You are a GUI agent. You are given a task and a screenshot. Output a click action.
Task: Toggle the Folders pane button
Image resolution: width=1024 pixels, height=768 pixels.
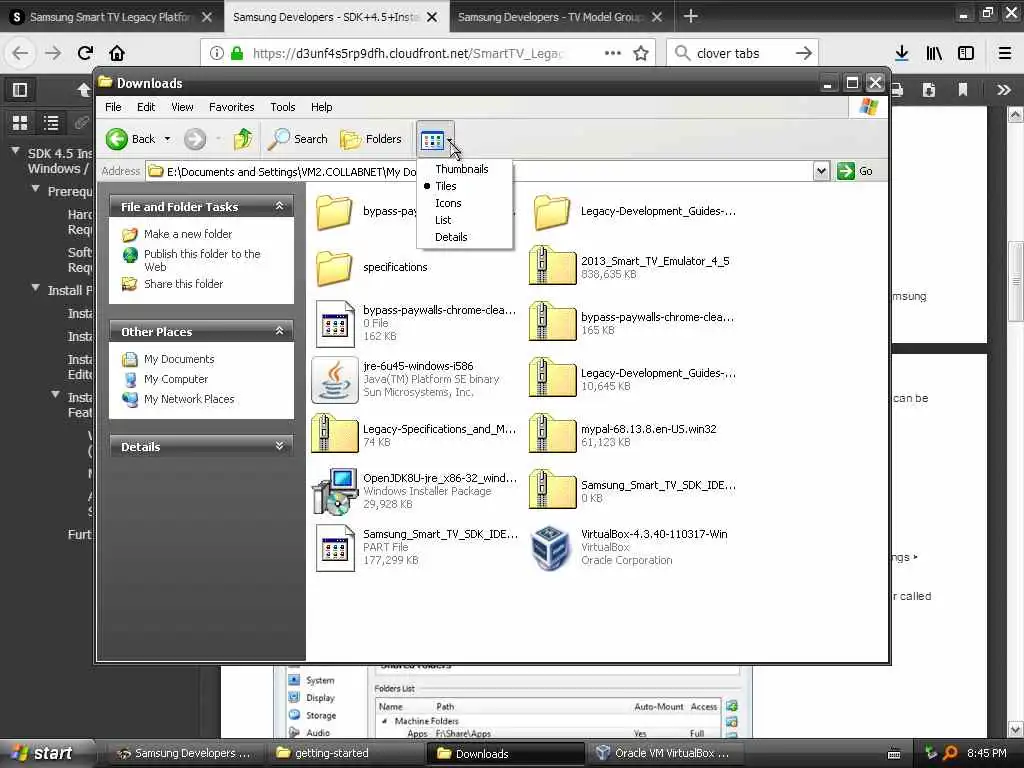[x=371, y=138]
